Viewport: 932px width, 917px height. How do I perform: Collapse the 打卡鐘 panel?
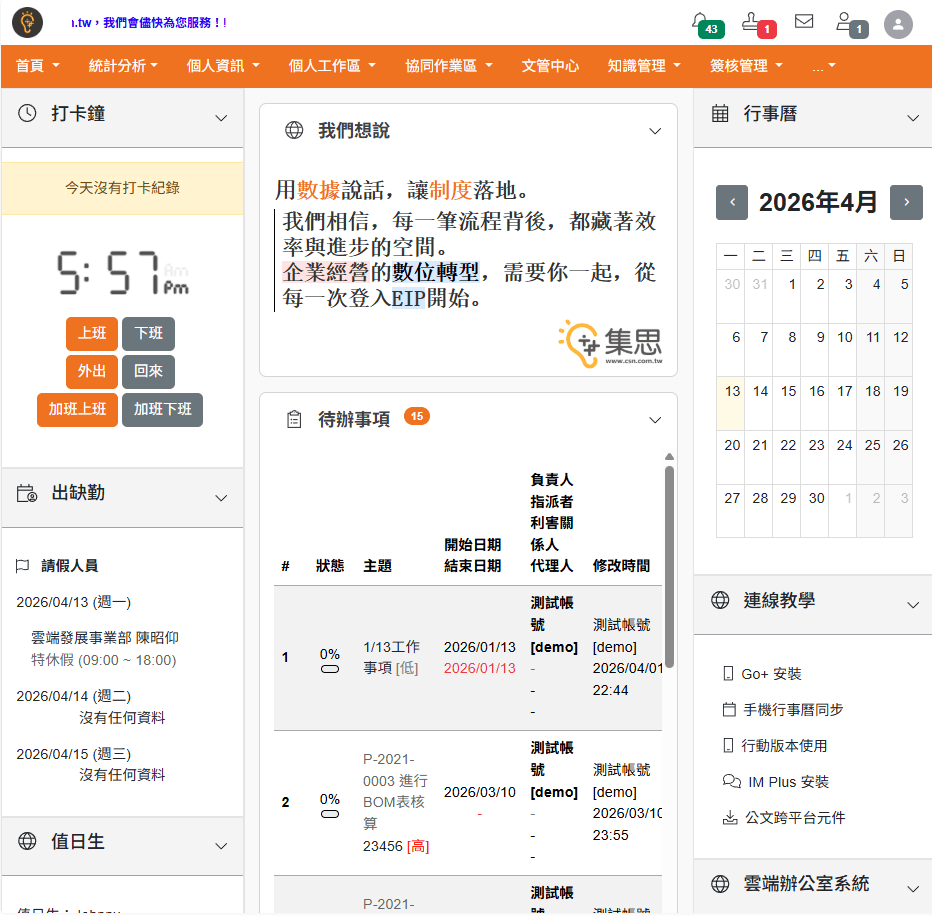pos(222,118)
